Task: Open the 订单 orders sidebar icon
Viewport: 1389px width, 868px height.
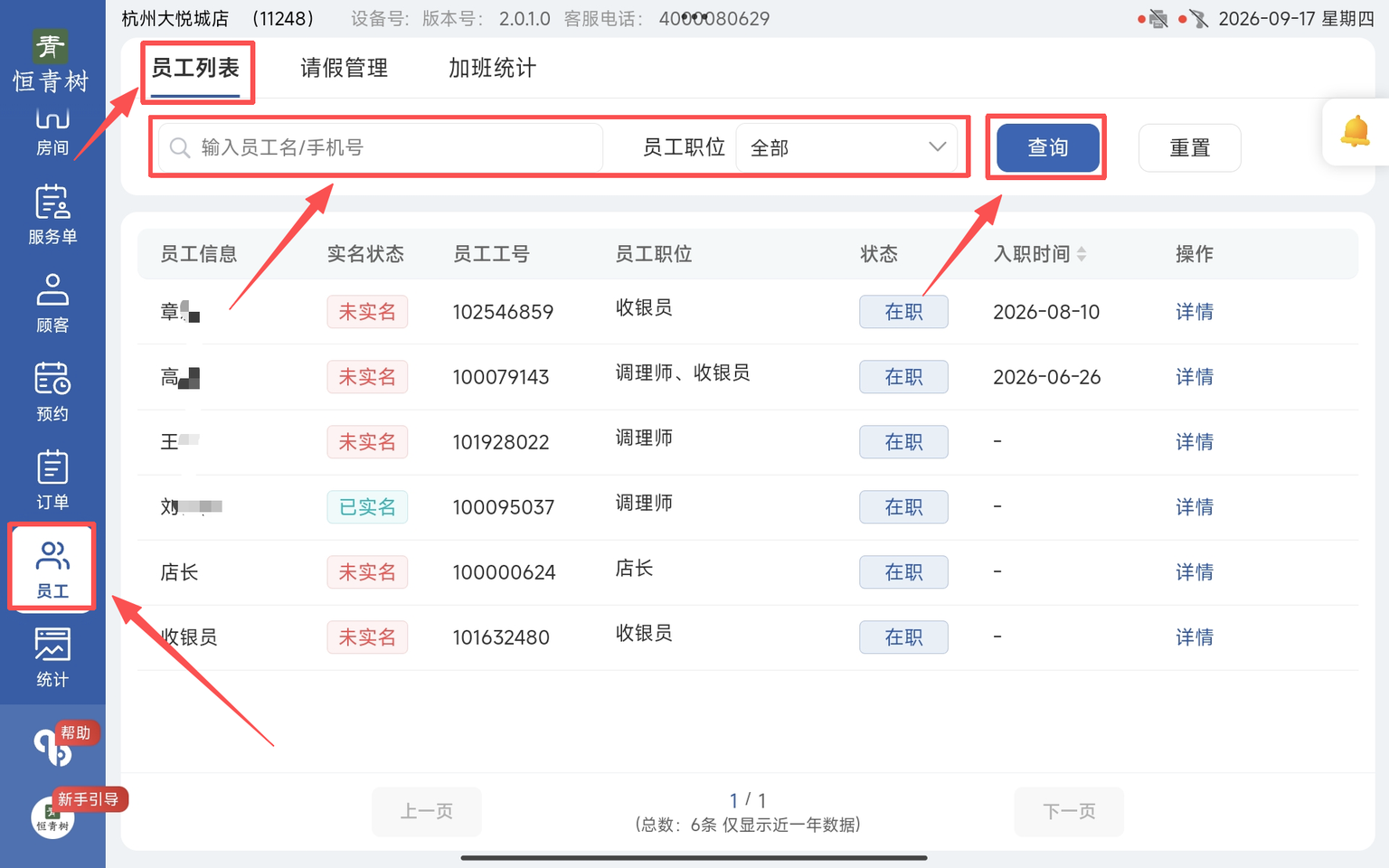Action: click(x=52, y=481)
